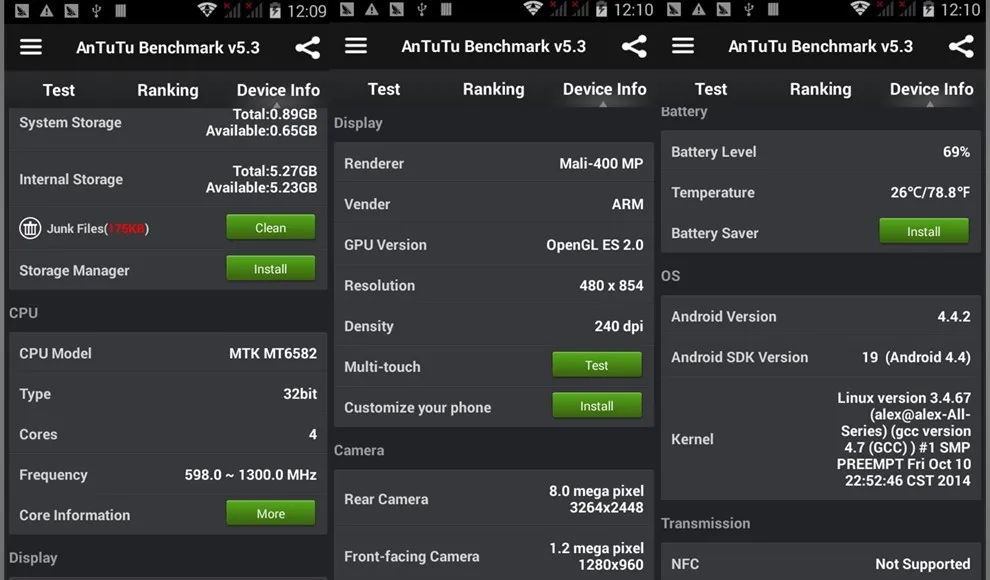Select the 240 dpi density value
990x580 pixels.
[x=619, y=326]
